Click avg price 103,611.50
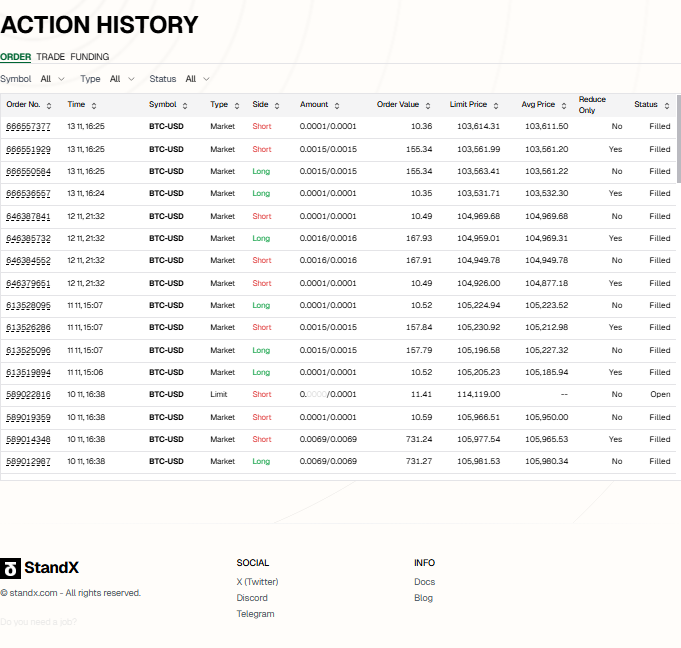This screenshot has height=648, width=681. 546,126
